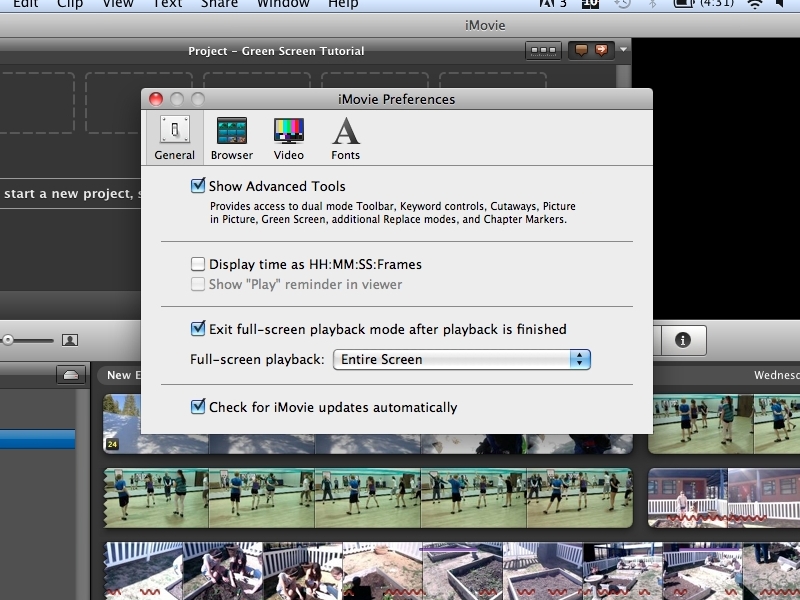800x600 pixels.
Task: Click the project panel scrollbar
Action: tap(622, 75)
